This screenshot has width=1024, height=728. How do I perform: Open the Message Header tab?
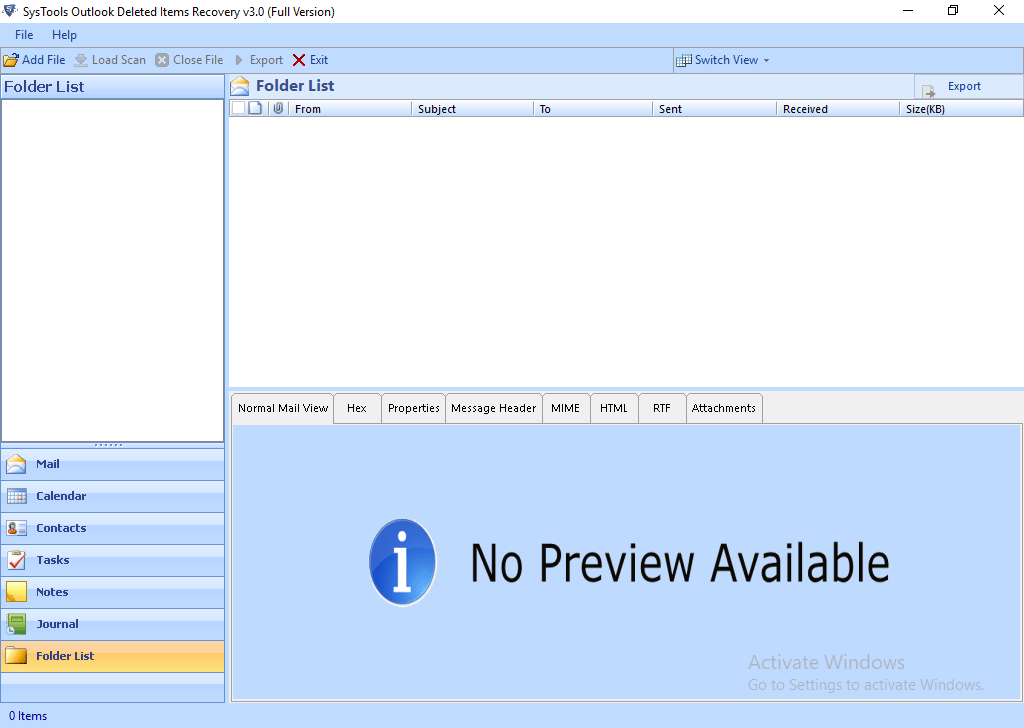coord(493,408)
